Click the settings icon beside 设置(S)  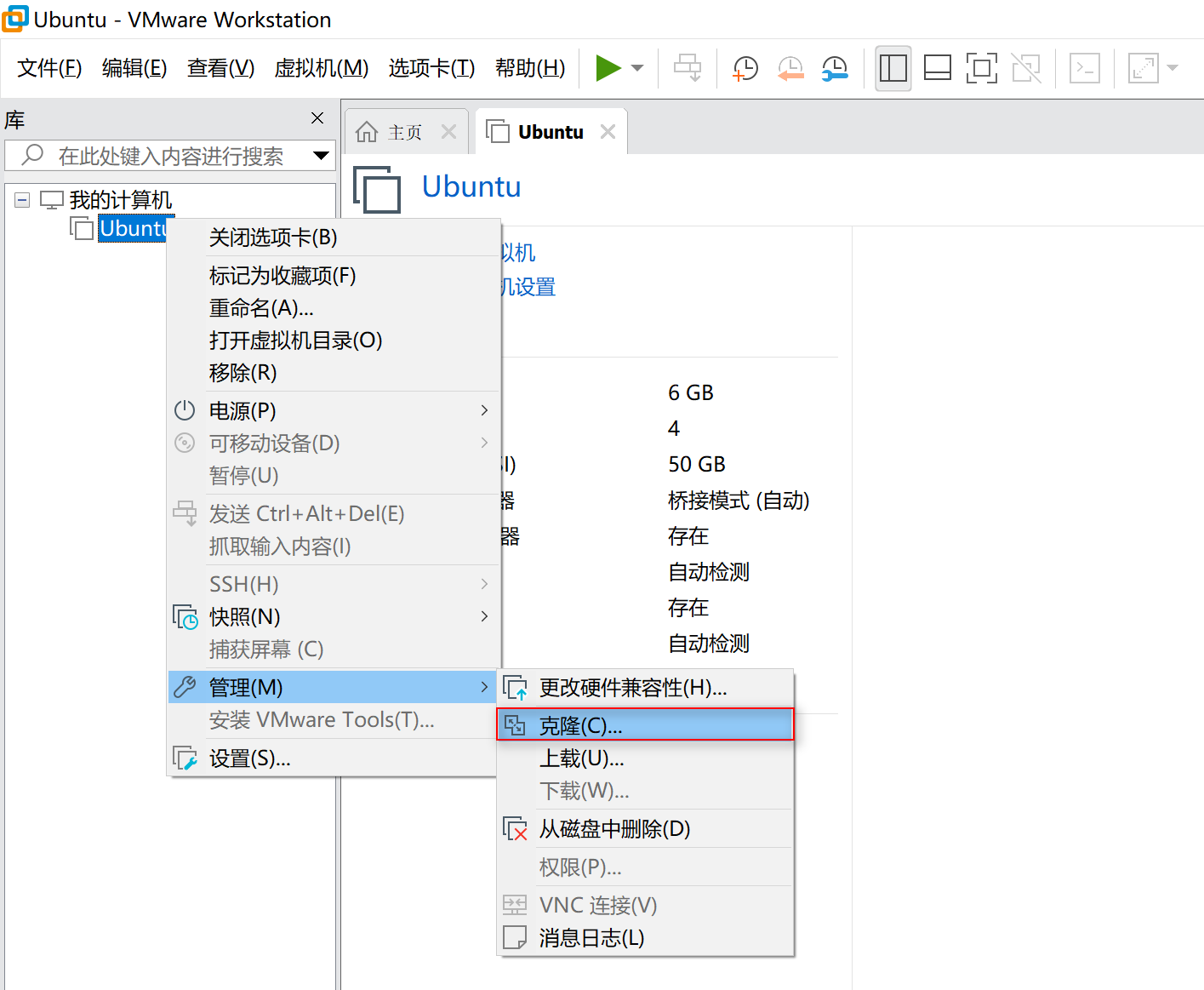tap(185, 758)
